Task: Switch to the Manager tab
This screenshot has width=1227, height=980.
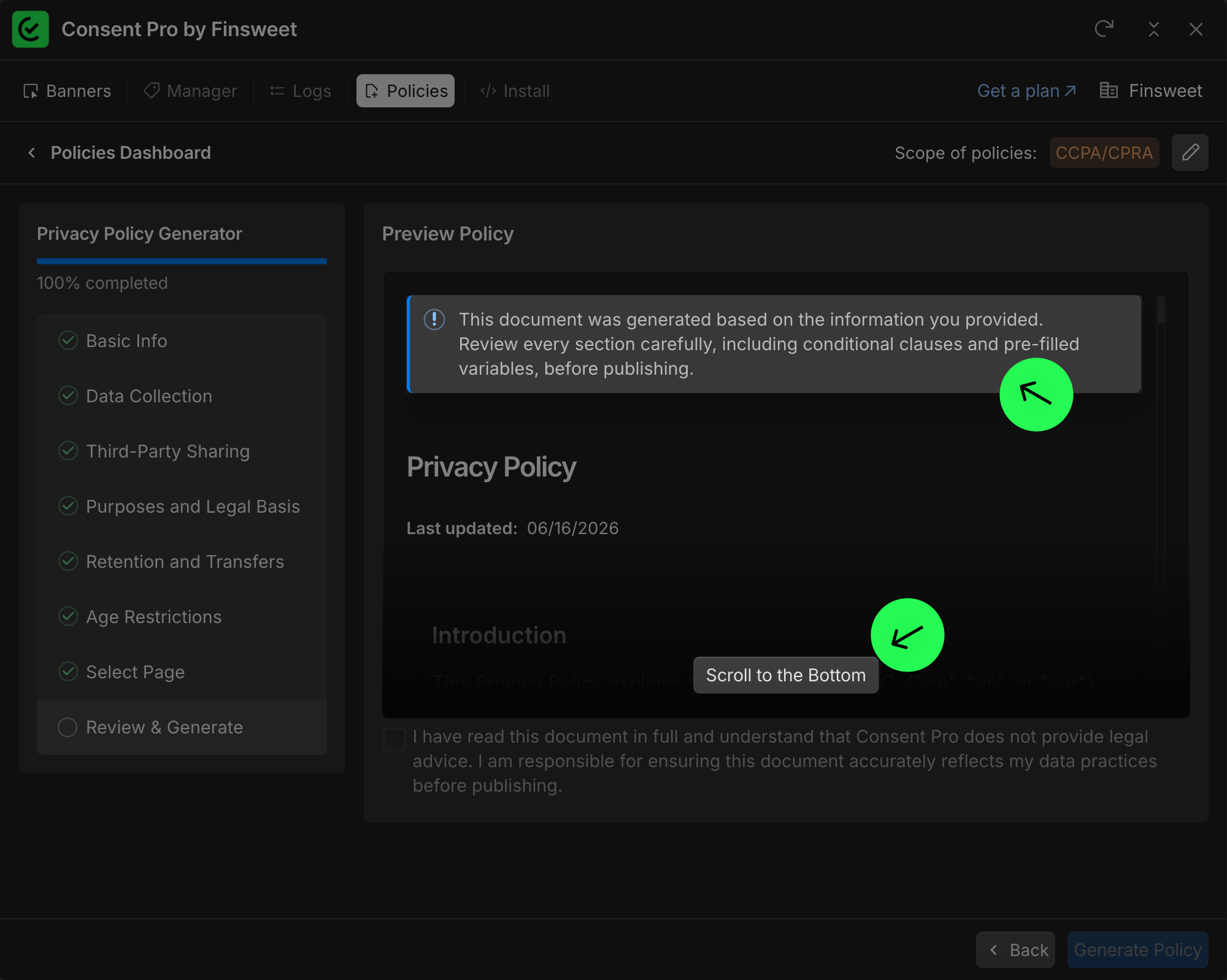Action: pos(190,91)
